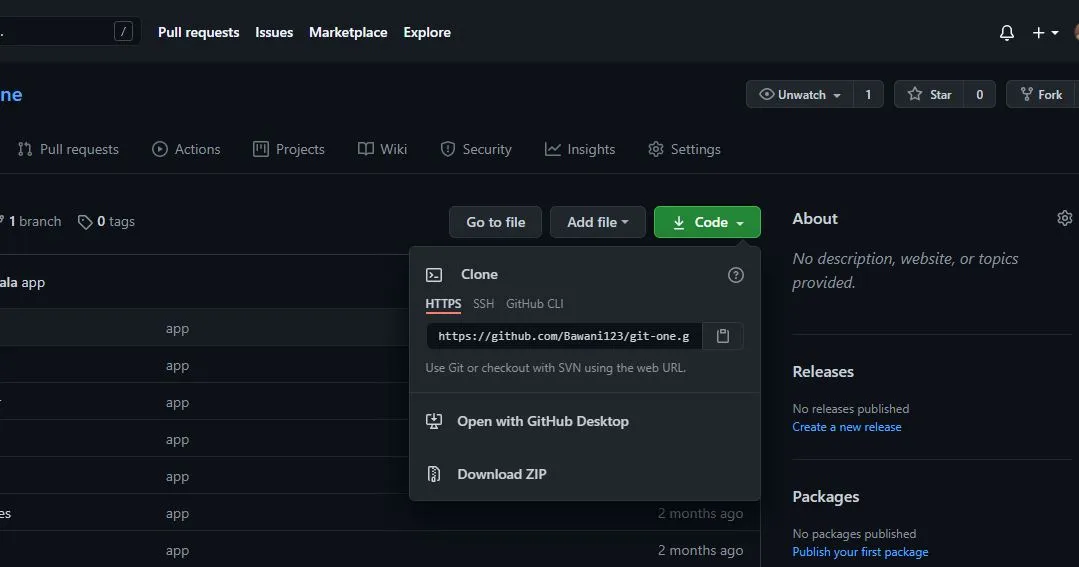Open the plus create-new dropdown

pos(1045,32)
